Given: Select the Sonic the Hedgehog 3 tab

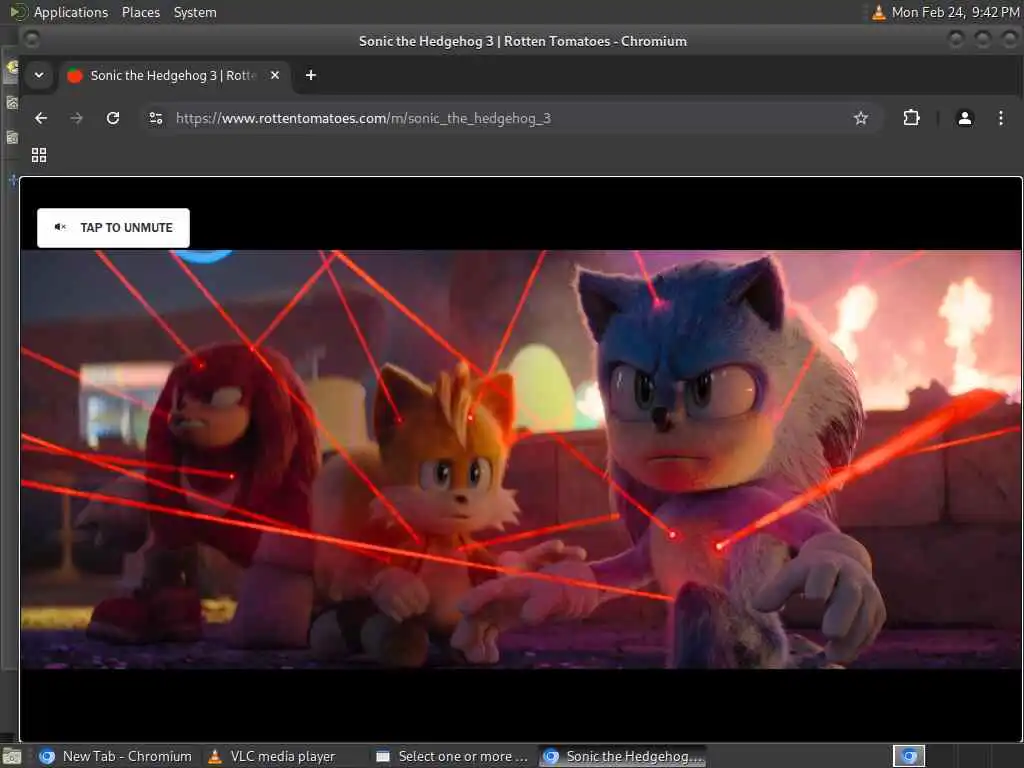Looking at the screenshot, I should (x=174, y=75).
